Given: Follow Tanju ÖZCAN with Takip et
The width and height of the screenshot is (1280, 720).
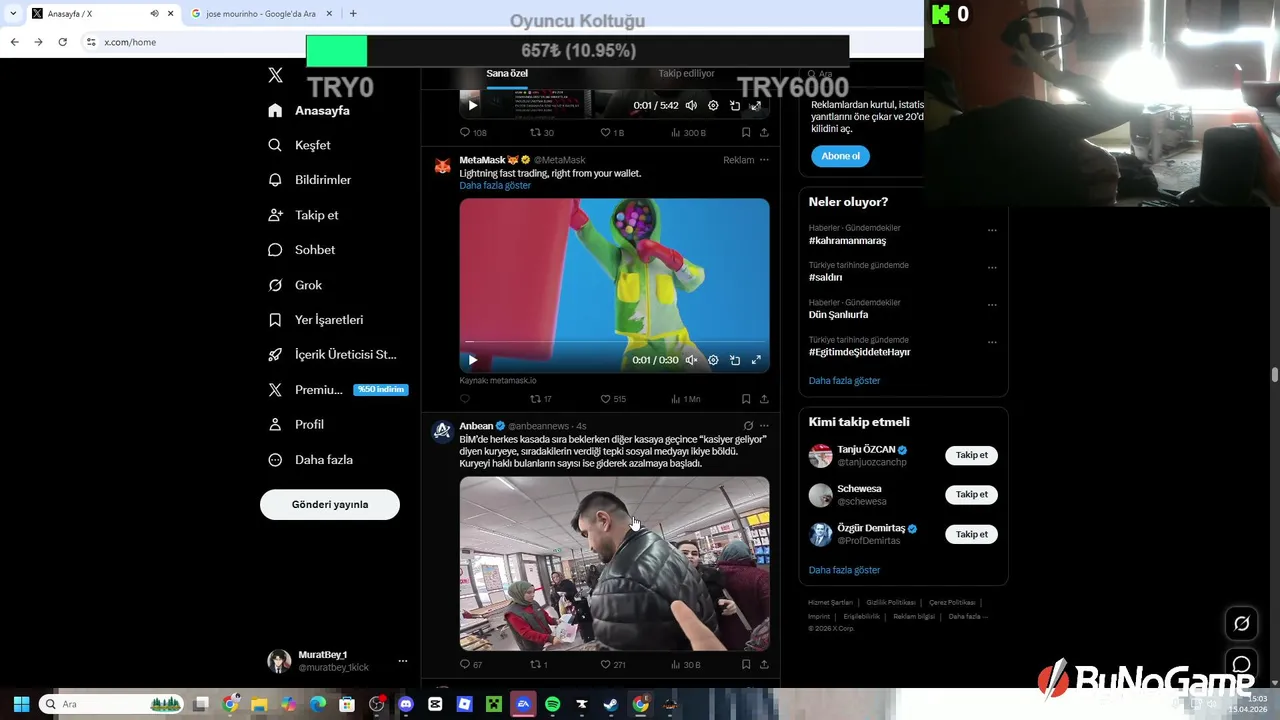Looking at the screenshot, I should [971, 455].
